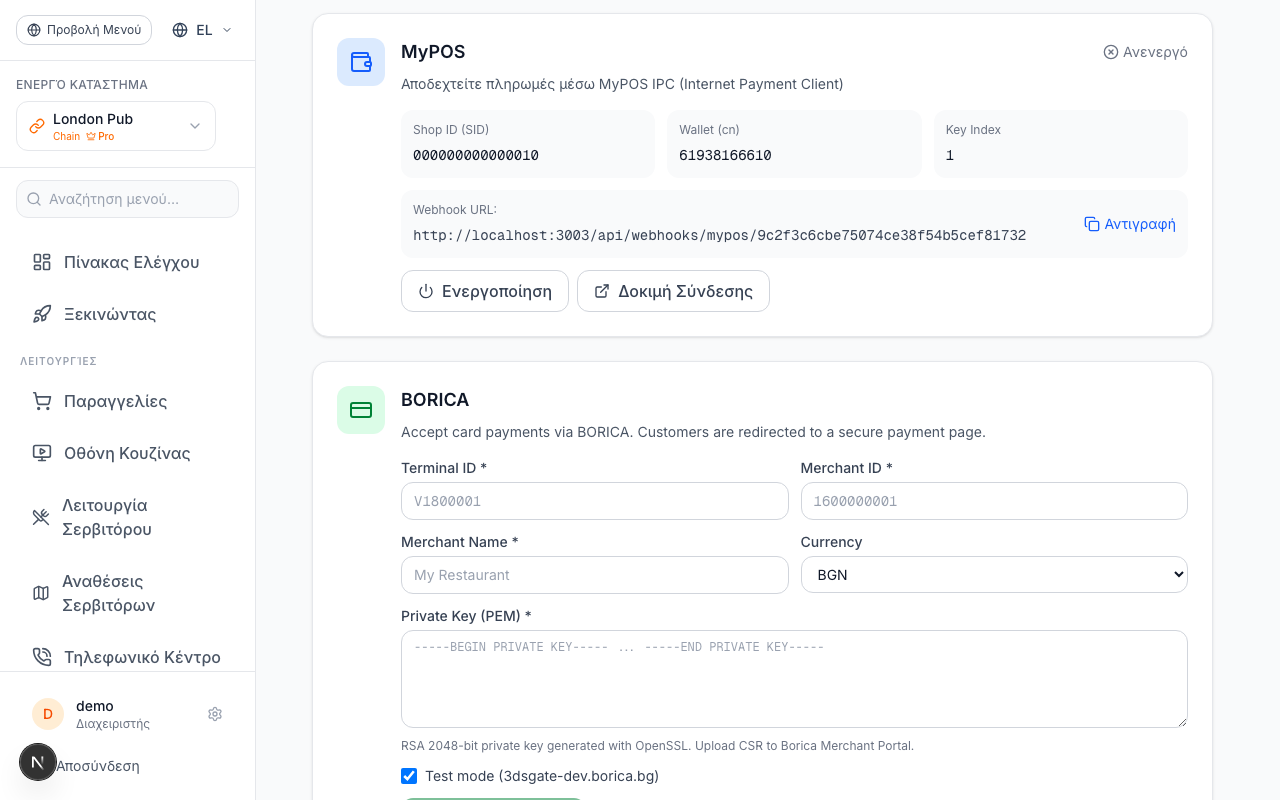1280x800 pixels.
Task: Click the Private Key (PEM) text area
Action: [x=794, y=679]
